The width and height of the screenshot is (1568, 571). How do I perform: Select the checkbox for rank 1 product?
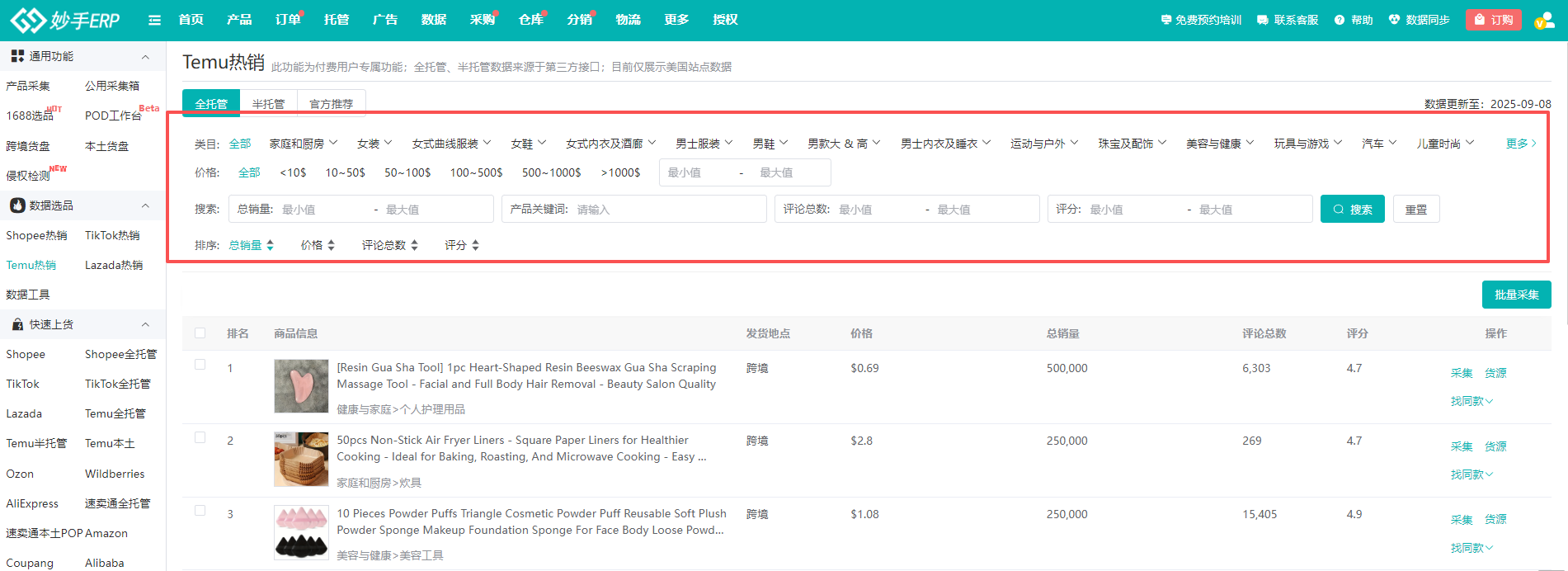point(200,364)
